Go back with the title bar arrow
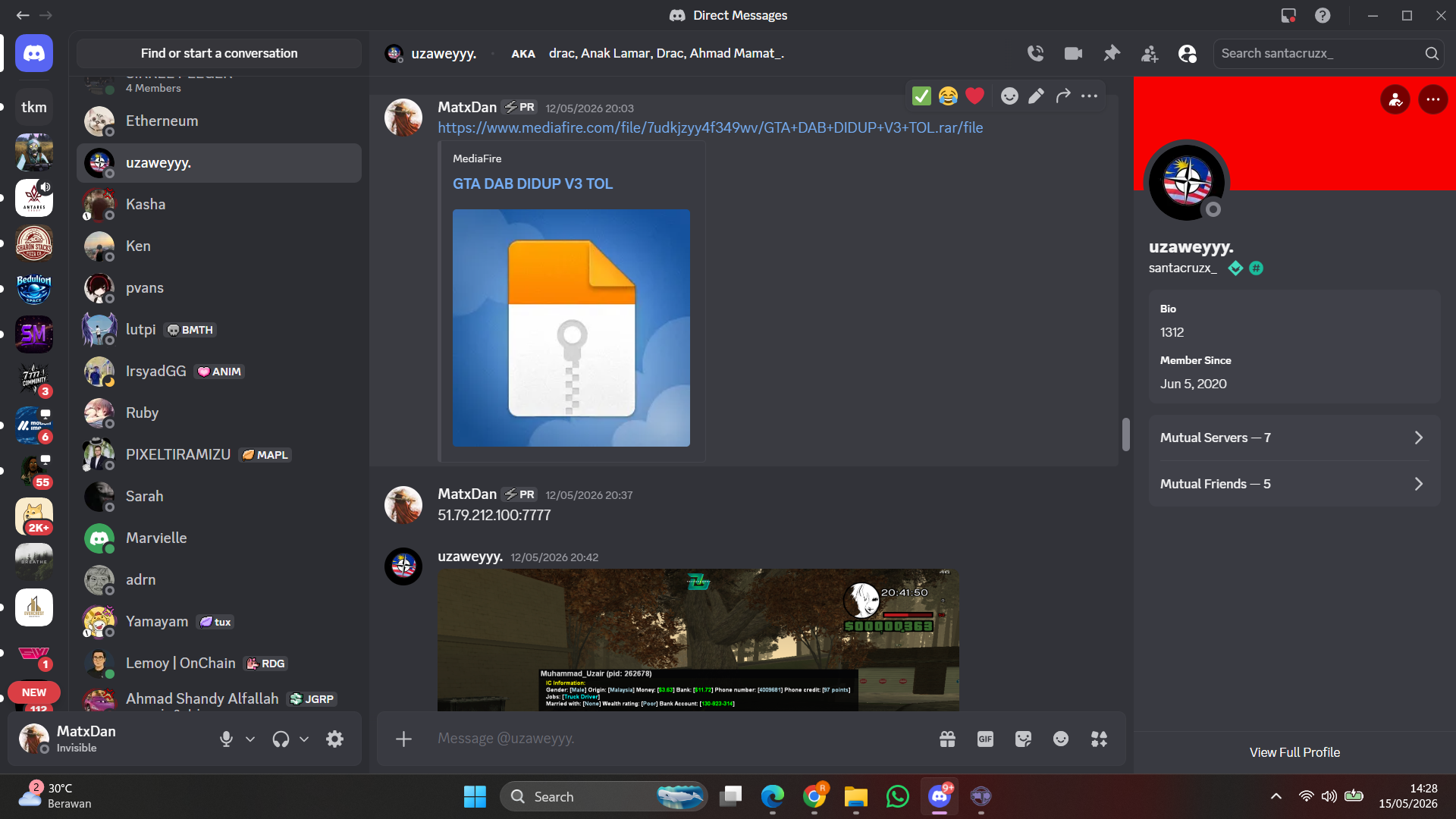 point(23,15)
